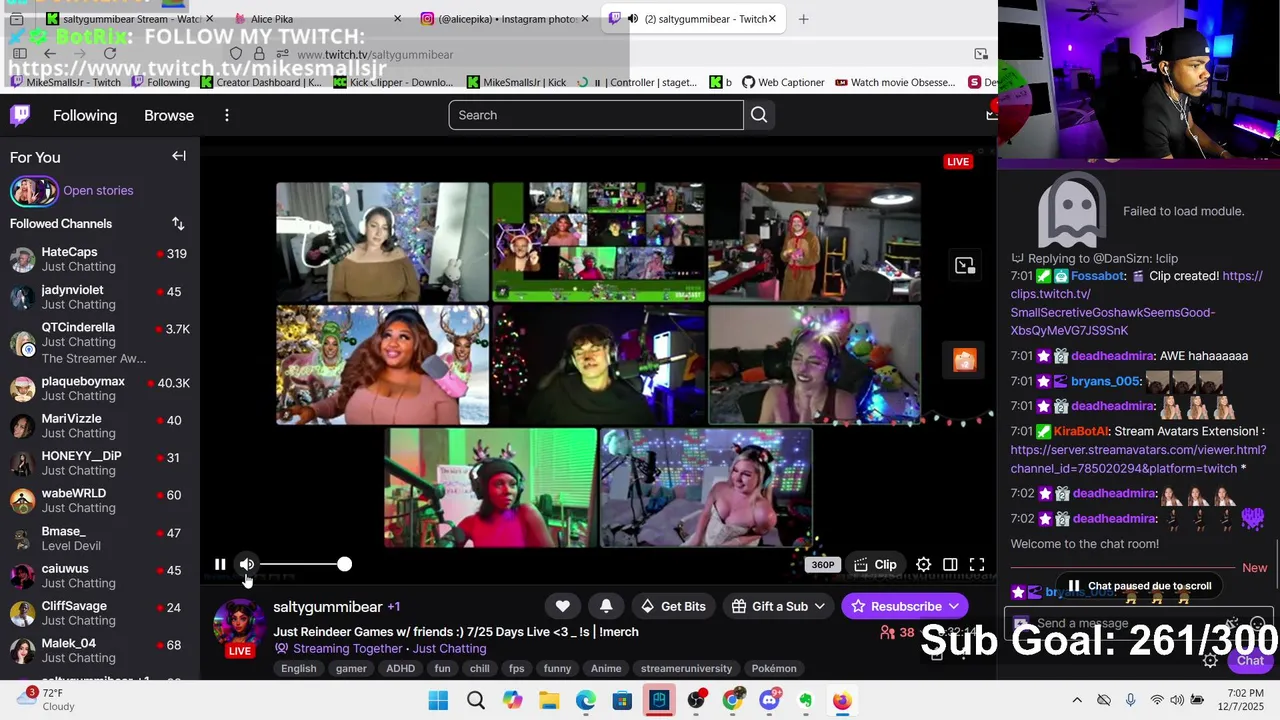Toggle notifications bell for saltygummibear
Viewport: 1280px width, 720px height.
pos(606,606)
